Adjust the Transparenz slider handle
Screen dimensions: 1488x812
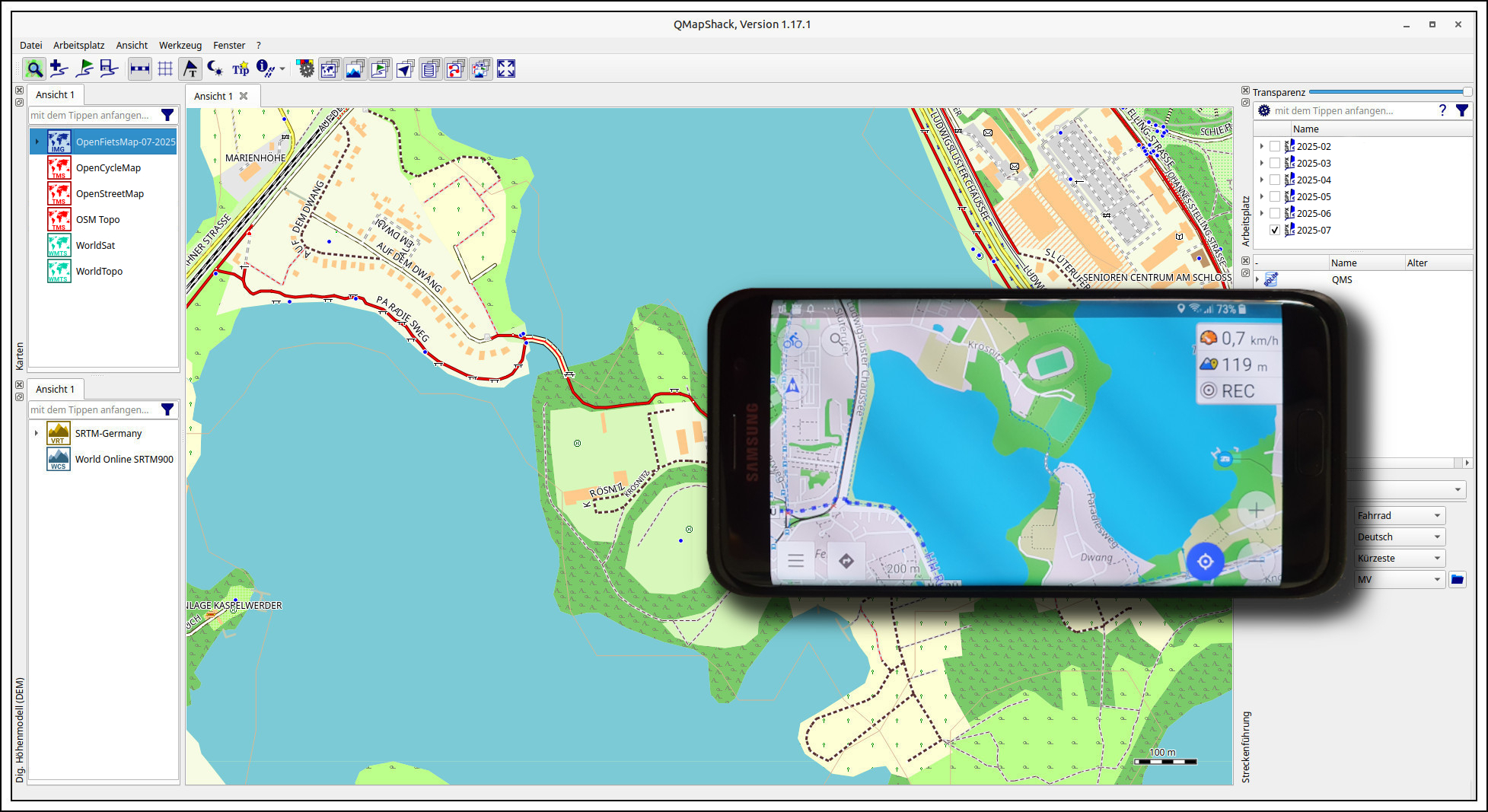point(1467,92)
